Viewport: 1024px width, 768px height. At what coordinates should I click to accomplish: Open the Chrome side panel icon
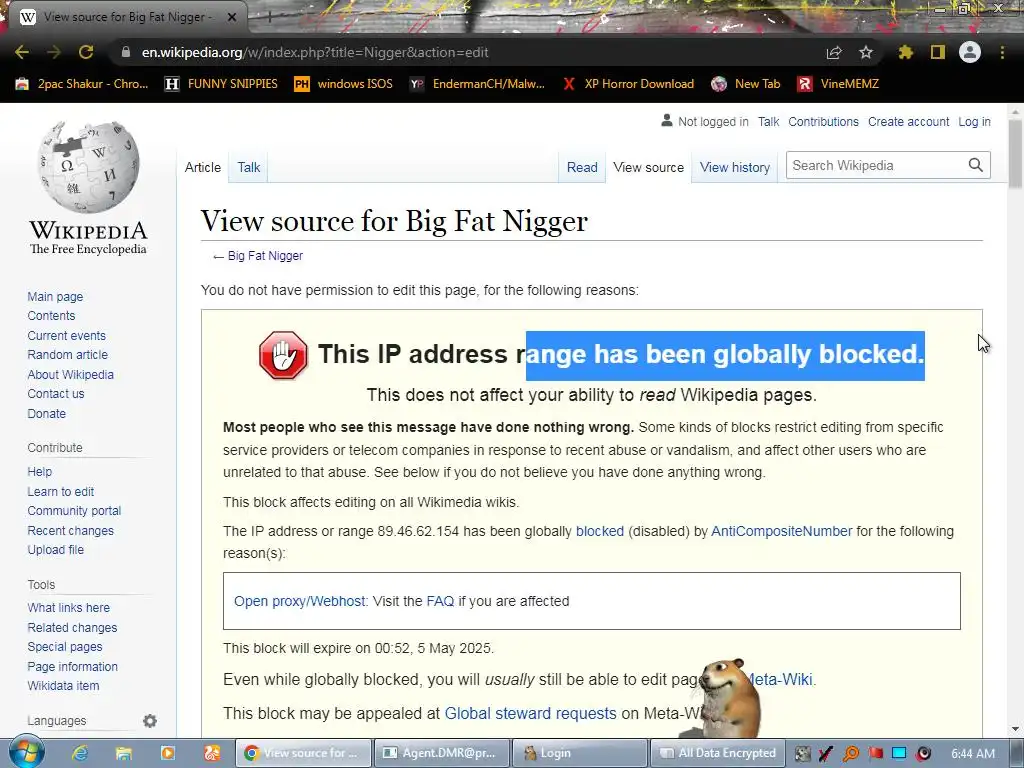tap(938, 52)
